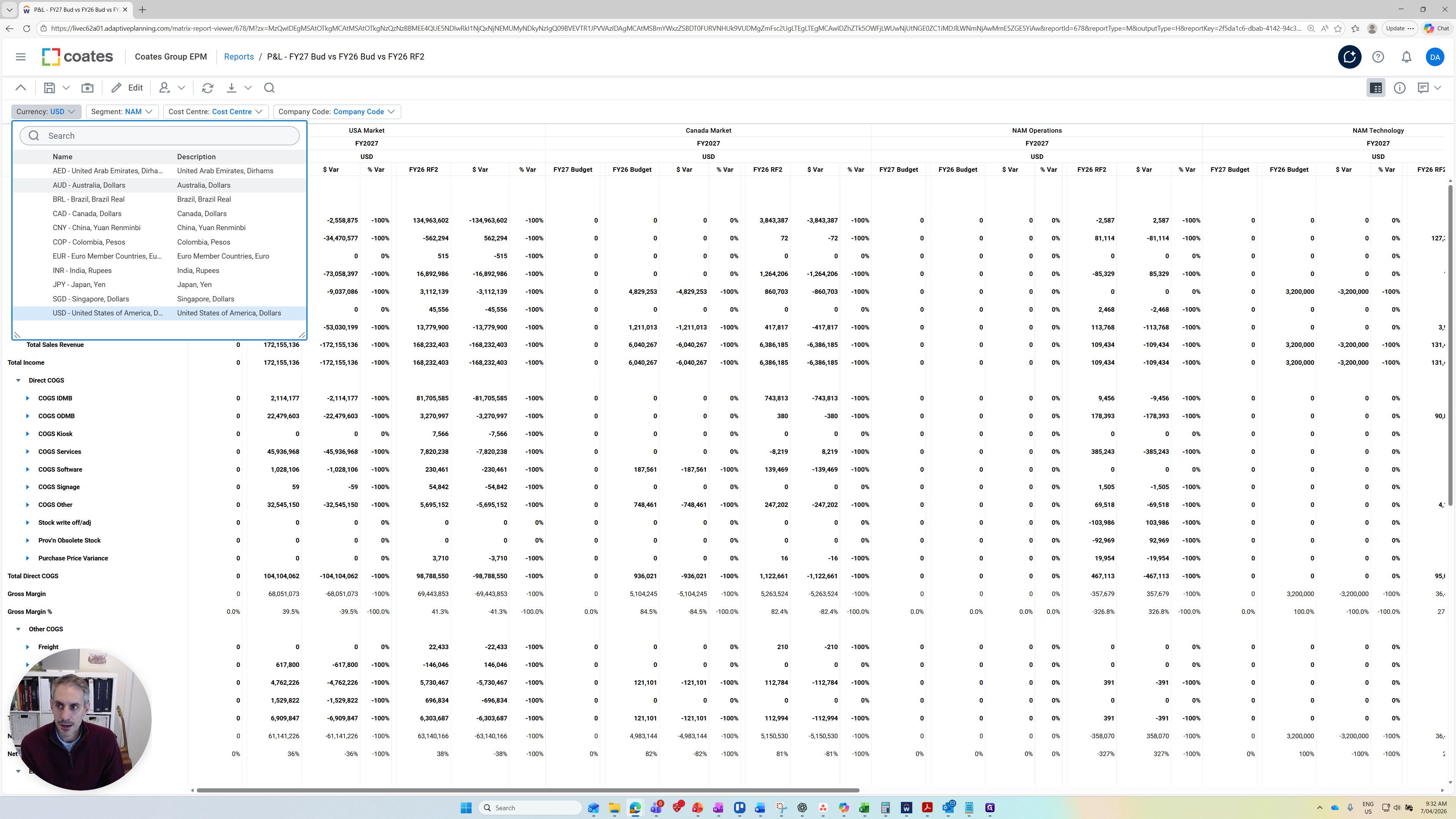Open the notifications bell
Screen dimensions: 1456x819
[x=1406, y=56]
